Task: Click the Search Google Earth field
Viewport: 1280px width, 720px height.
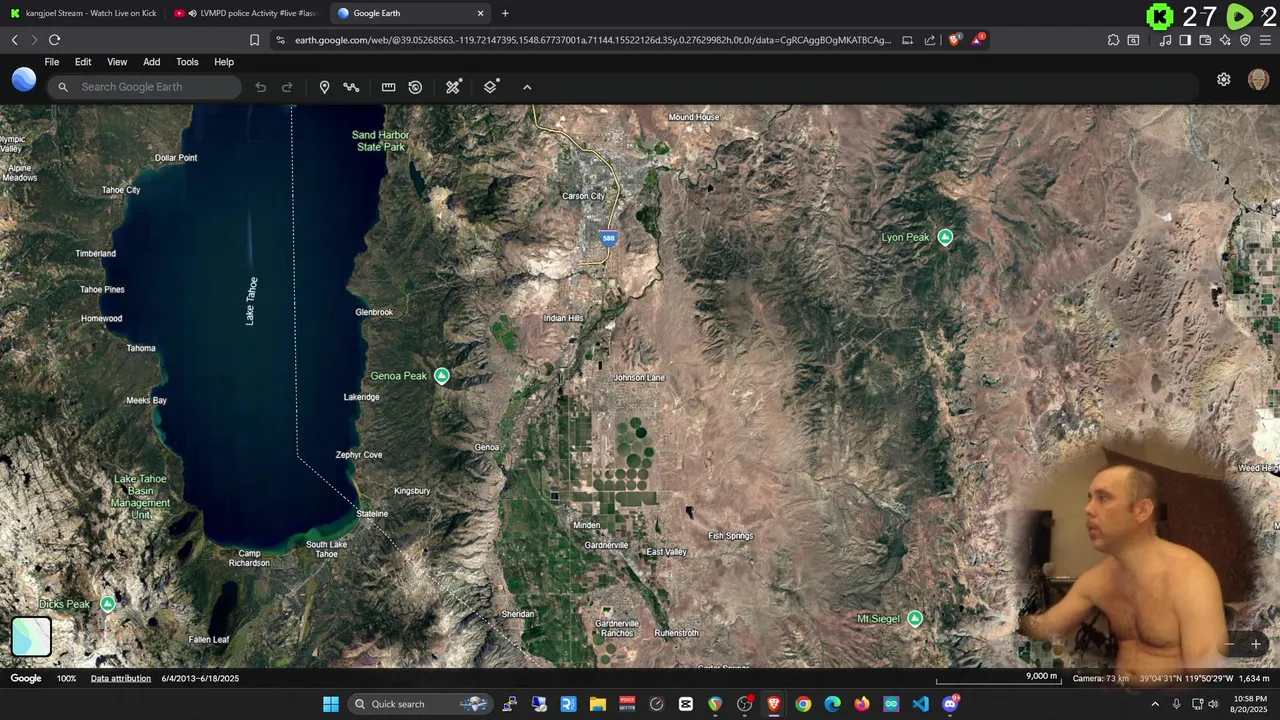Action: click(x=145, y=87)
